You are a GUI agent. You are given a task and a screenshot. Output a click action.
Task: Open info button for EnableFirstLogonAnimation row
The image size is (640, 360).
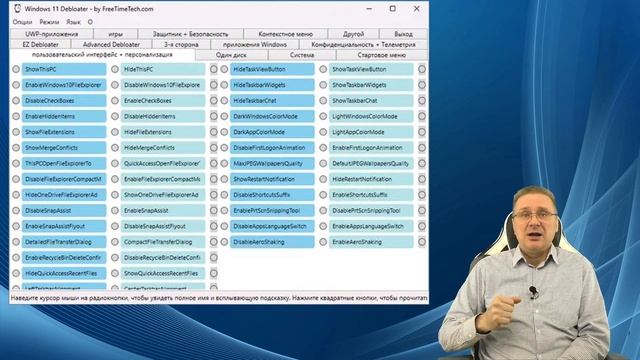pyautogui.click(x=422, y=148)
